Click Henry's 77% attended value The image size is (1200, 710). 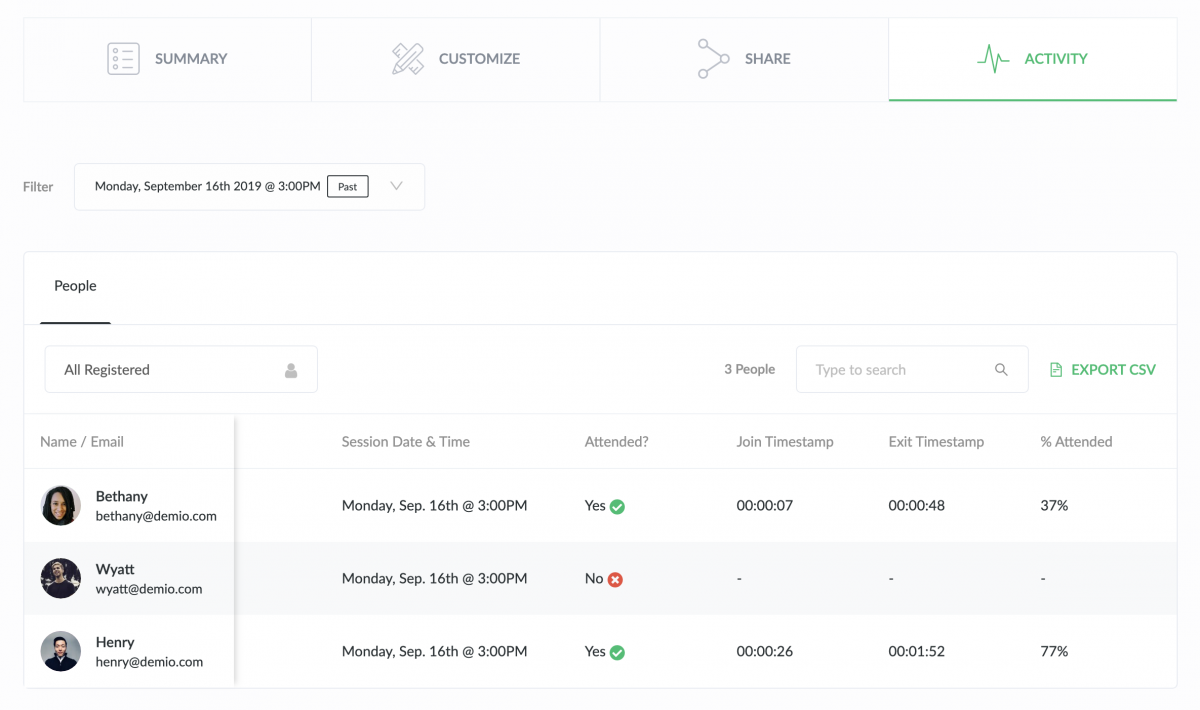[1054, 652]
